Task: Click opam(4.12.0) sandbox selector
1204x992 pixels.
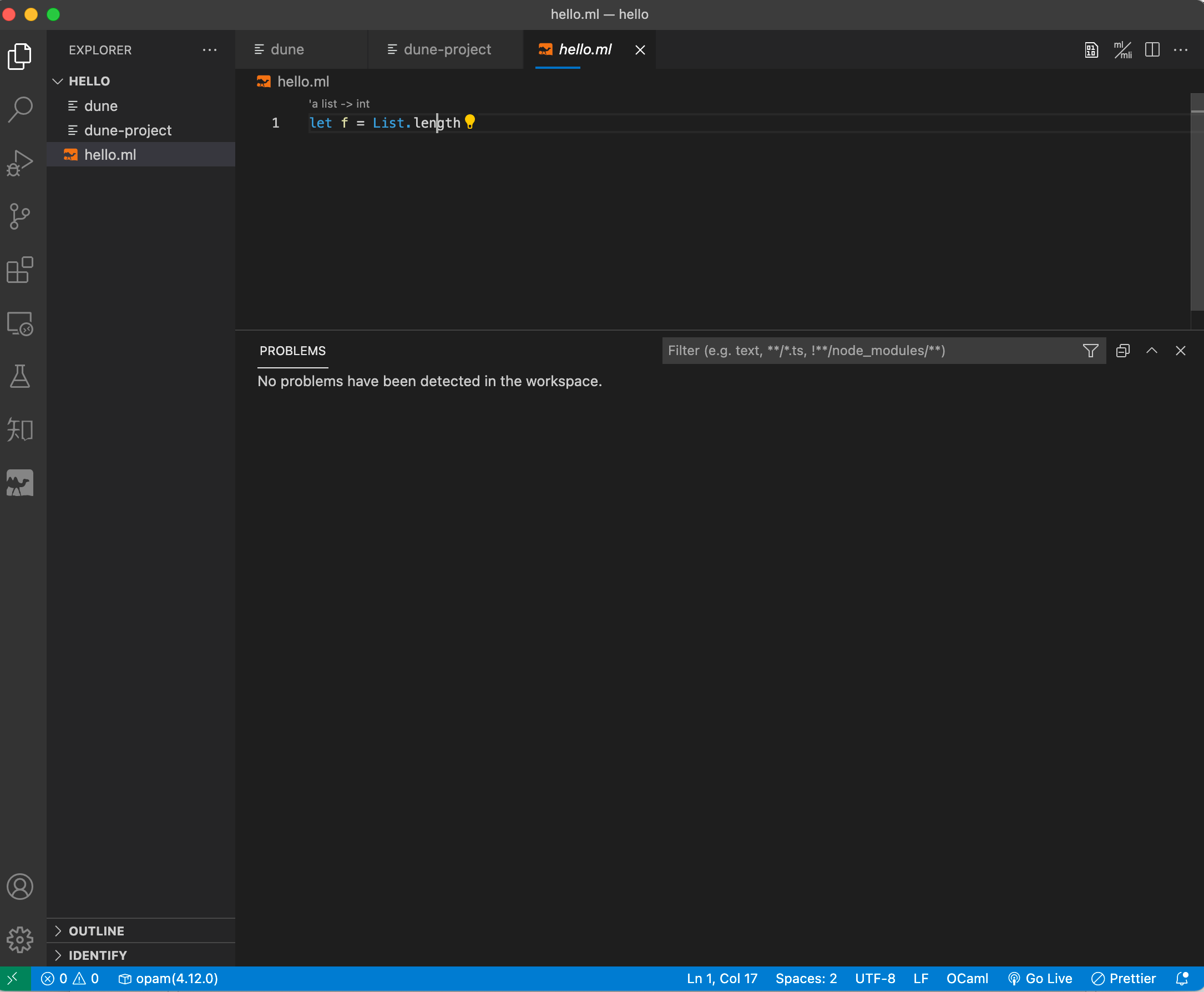Action: click(169, 978)
